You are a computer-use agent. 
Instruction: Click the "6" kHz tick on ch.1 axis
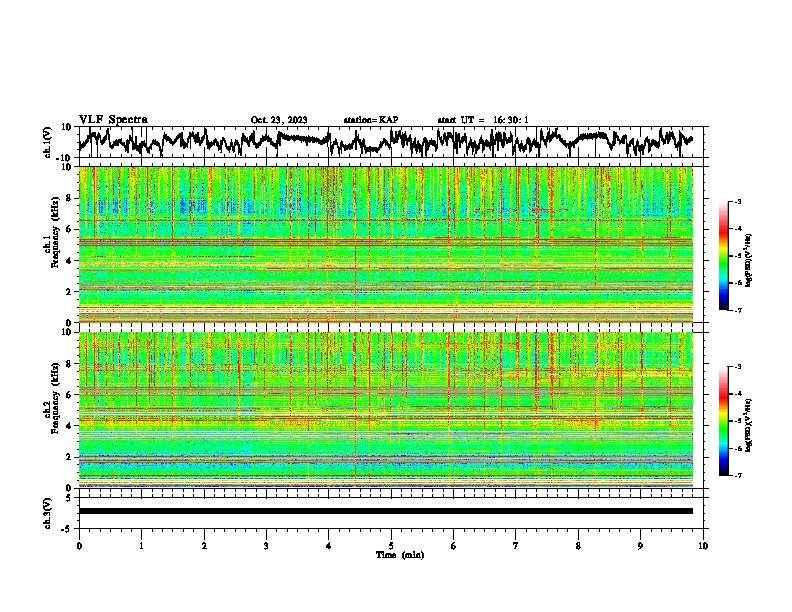(x=70, y=229)
